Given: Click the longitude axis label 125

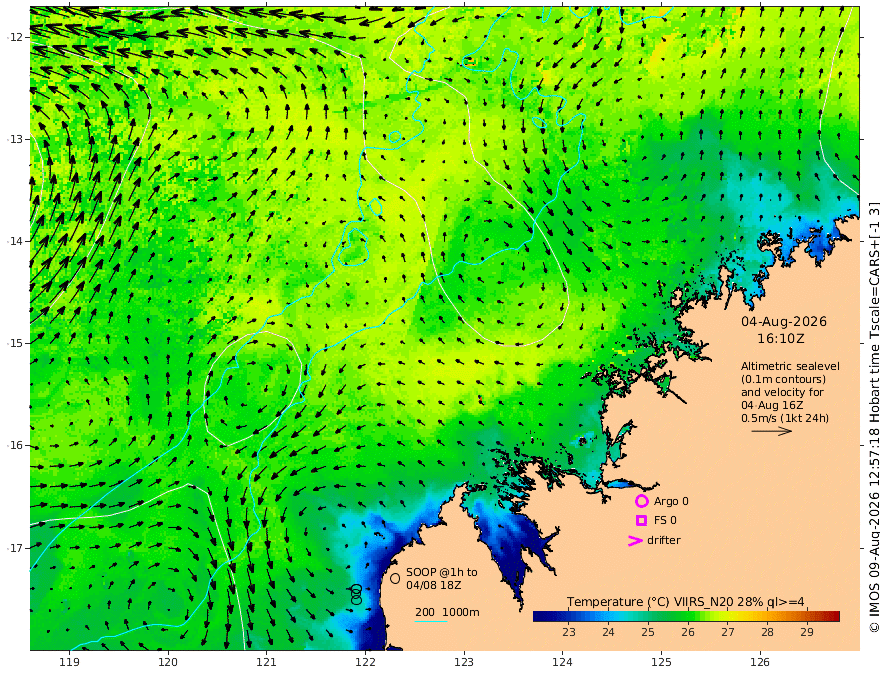Looking at the screenshot, I should (661, 663).
